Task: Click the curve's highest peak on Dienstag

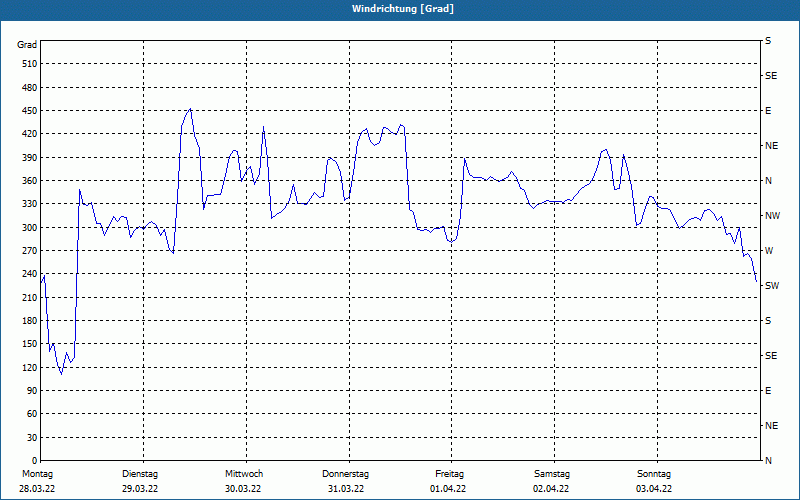Action: point(190,109)
